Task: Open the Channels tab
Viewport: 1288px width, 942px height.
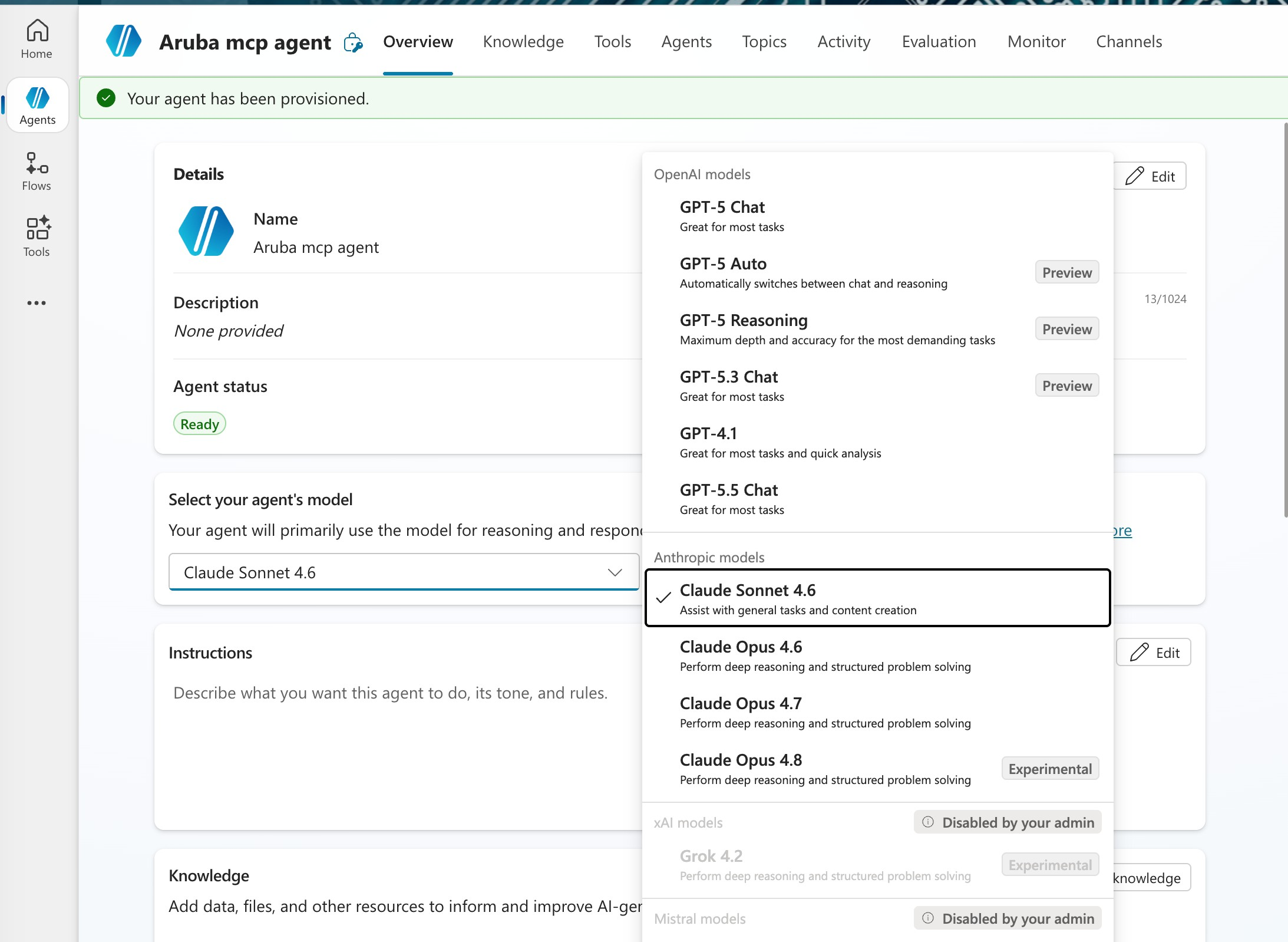Action: tap(1129, 41)
